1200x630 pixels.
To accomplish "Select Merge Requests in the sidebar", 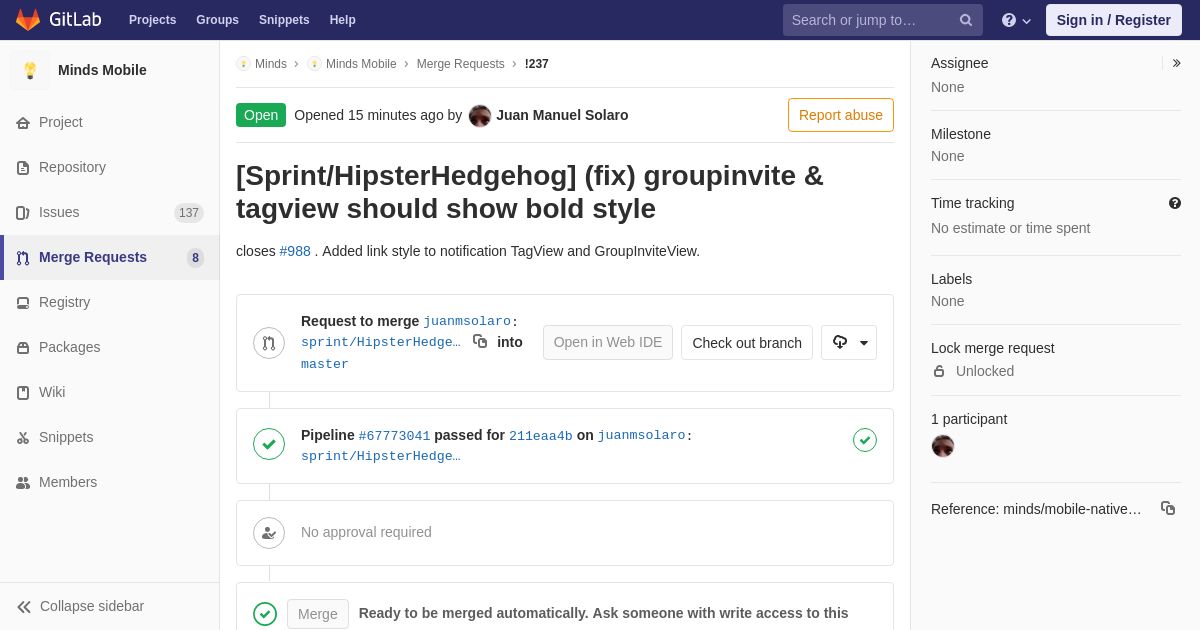I will 110,258.
